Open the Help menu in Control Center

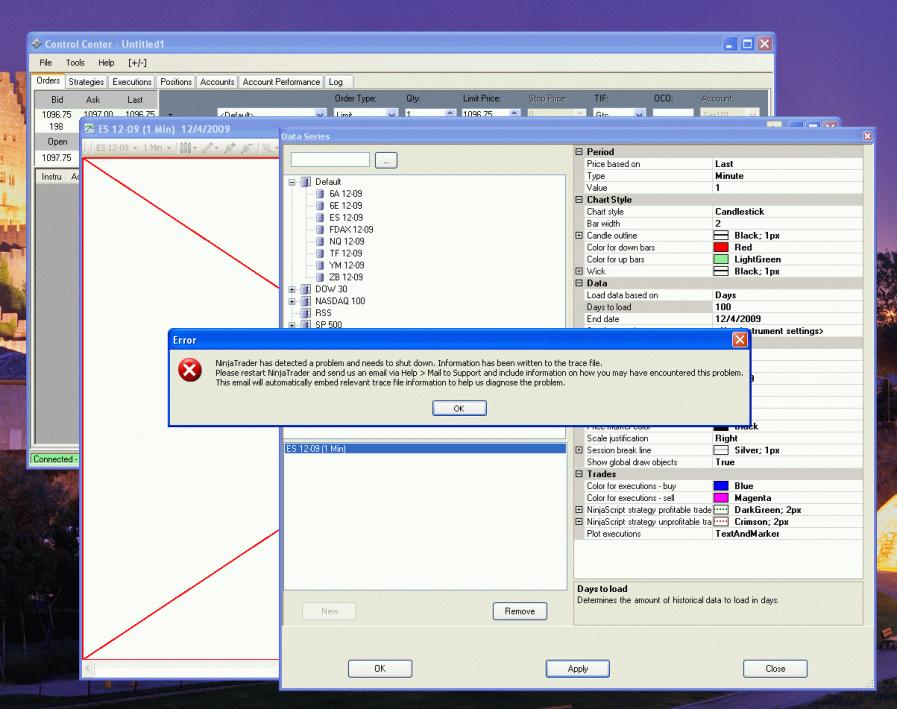point(106,63)
